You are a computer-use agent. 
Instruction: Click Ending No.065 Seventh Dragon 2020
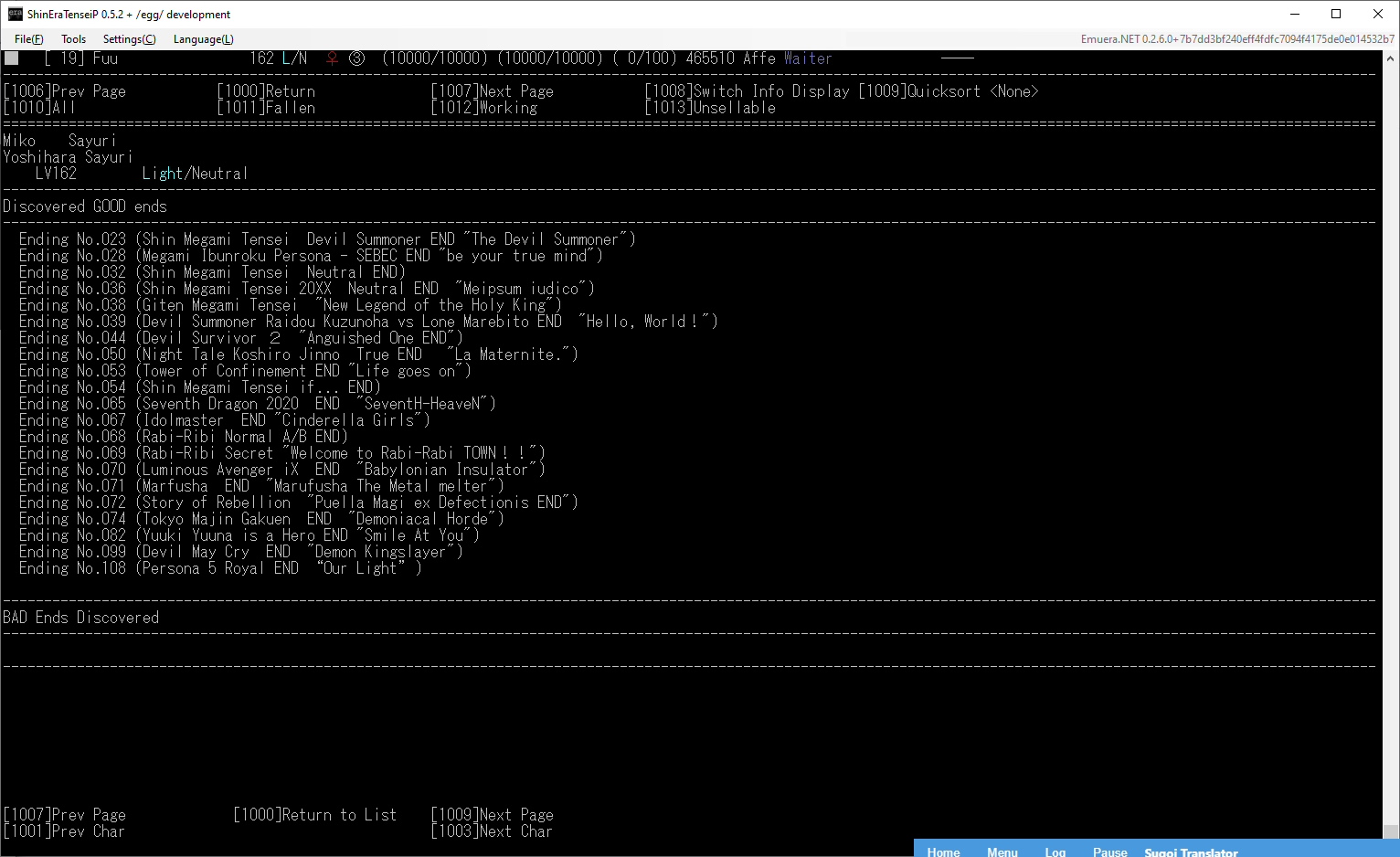coord(258,404)
